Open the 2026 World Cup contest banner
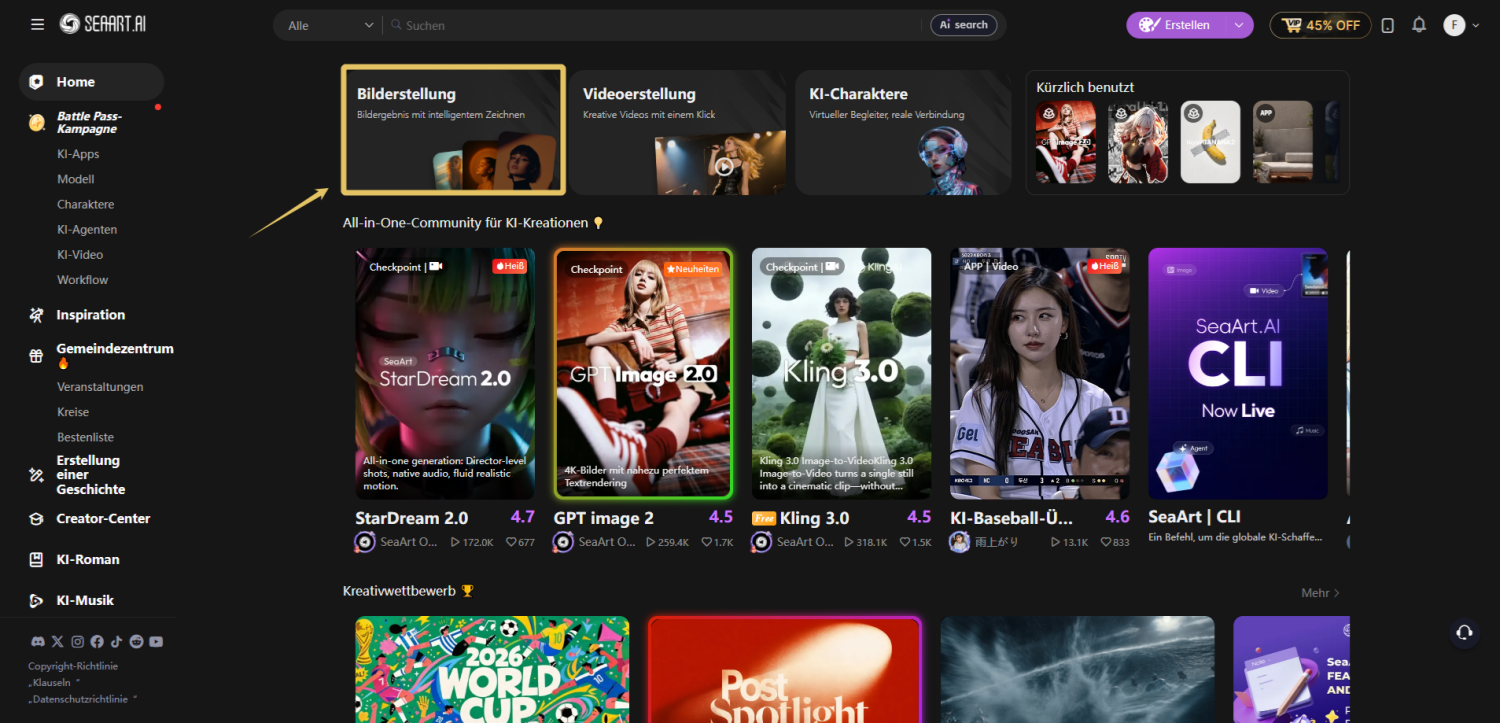1500x723 pixels. (492, 670)
